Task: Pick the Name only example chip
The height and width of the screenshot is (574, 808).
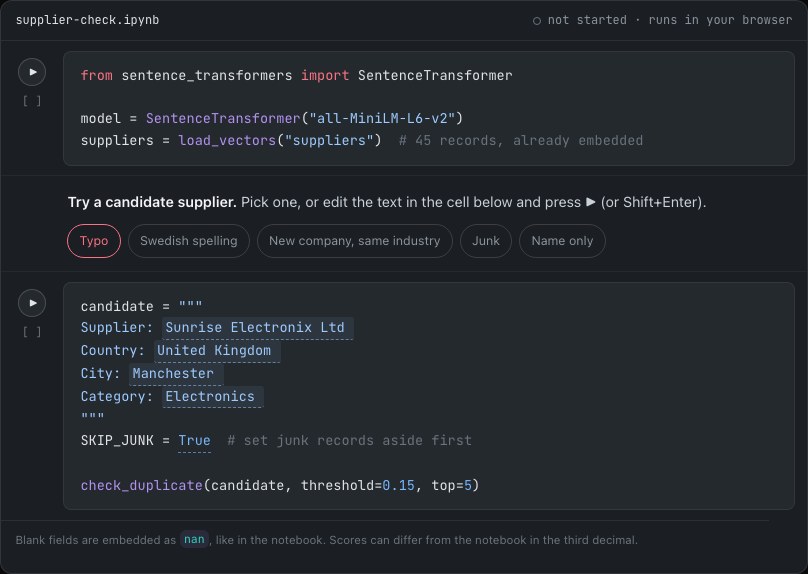Action: pos(562,241)
